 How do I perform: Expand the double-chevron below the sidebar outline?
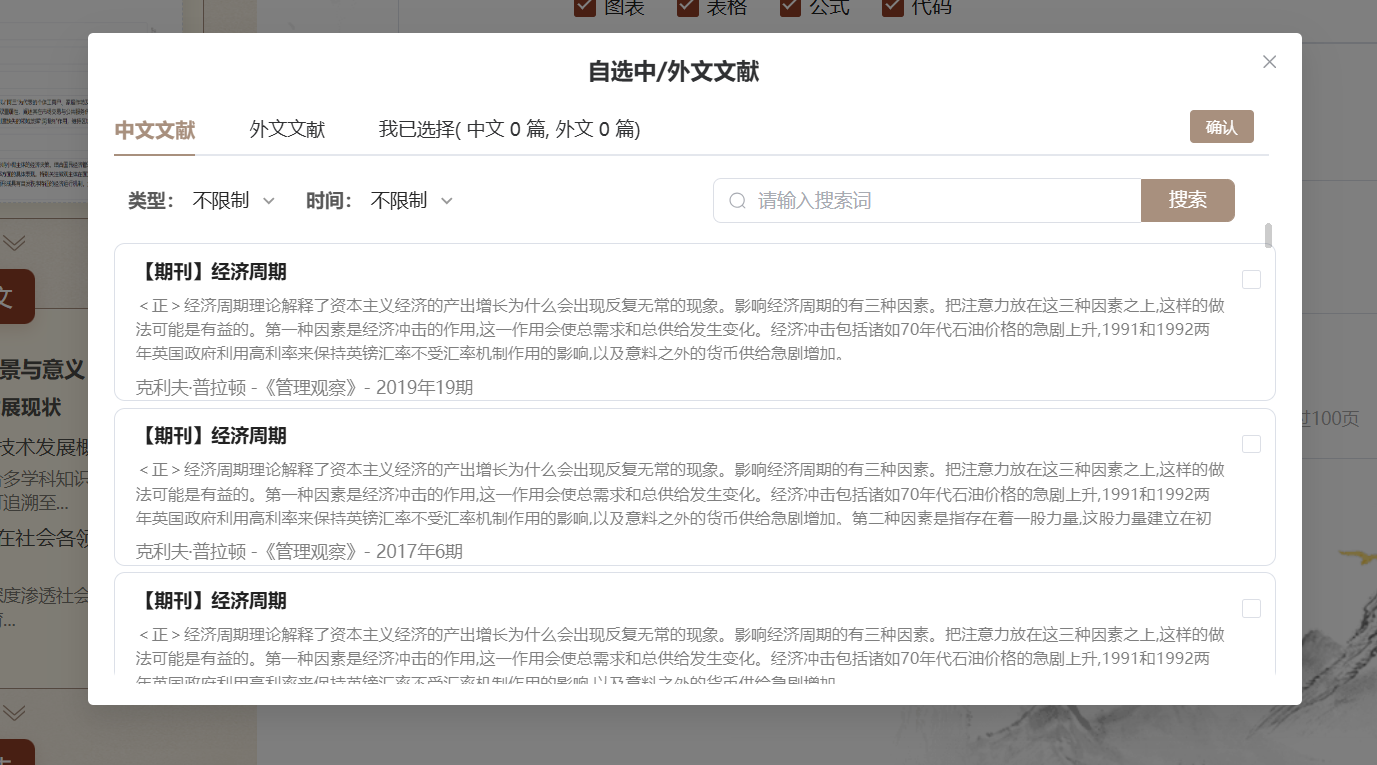pyautogui.click(x=14, y=712)
